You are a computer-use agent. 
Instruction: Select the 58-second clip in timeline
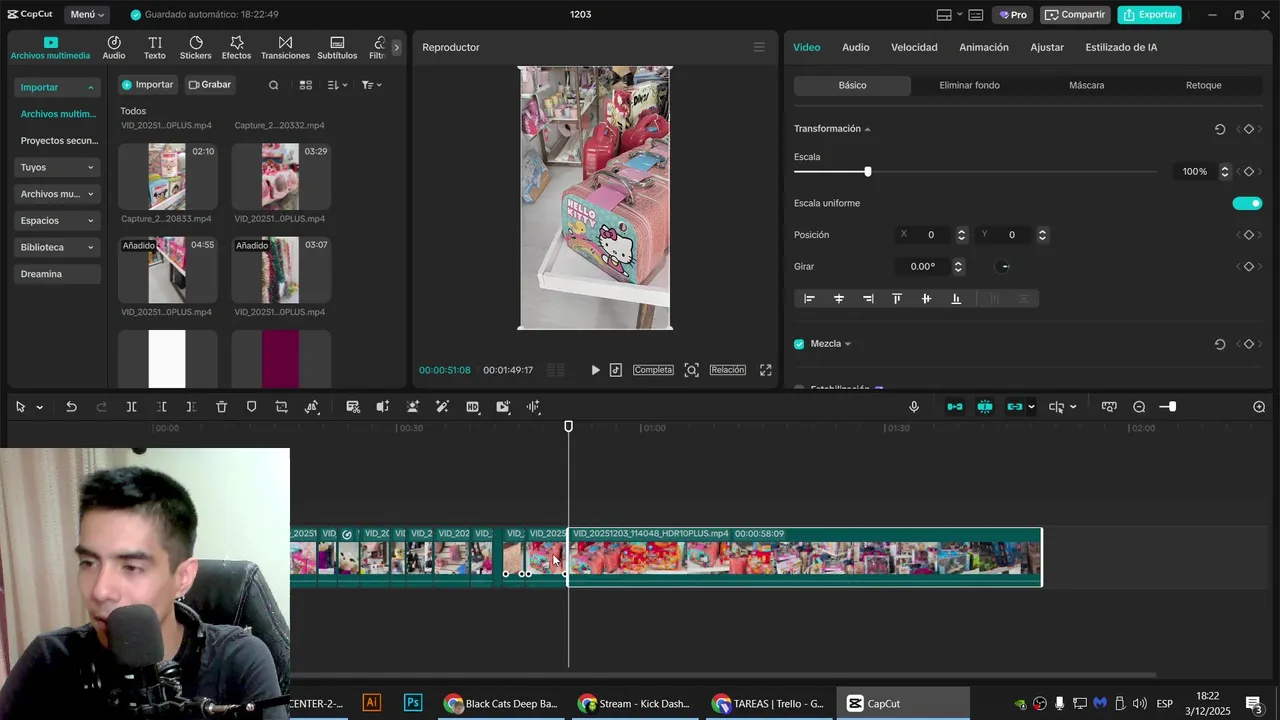(805, 557)
